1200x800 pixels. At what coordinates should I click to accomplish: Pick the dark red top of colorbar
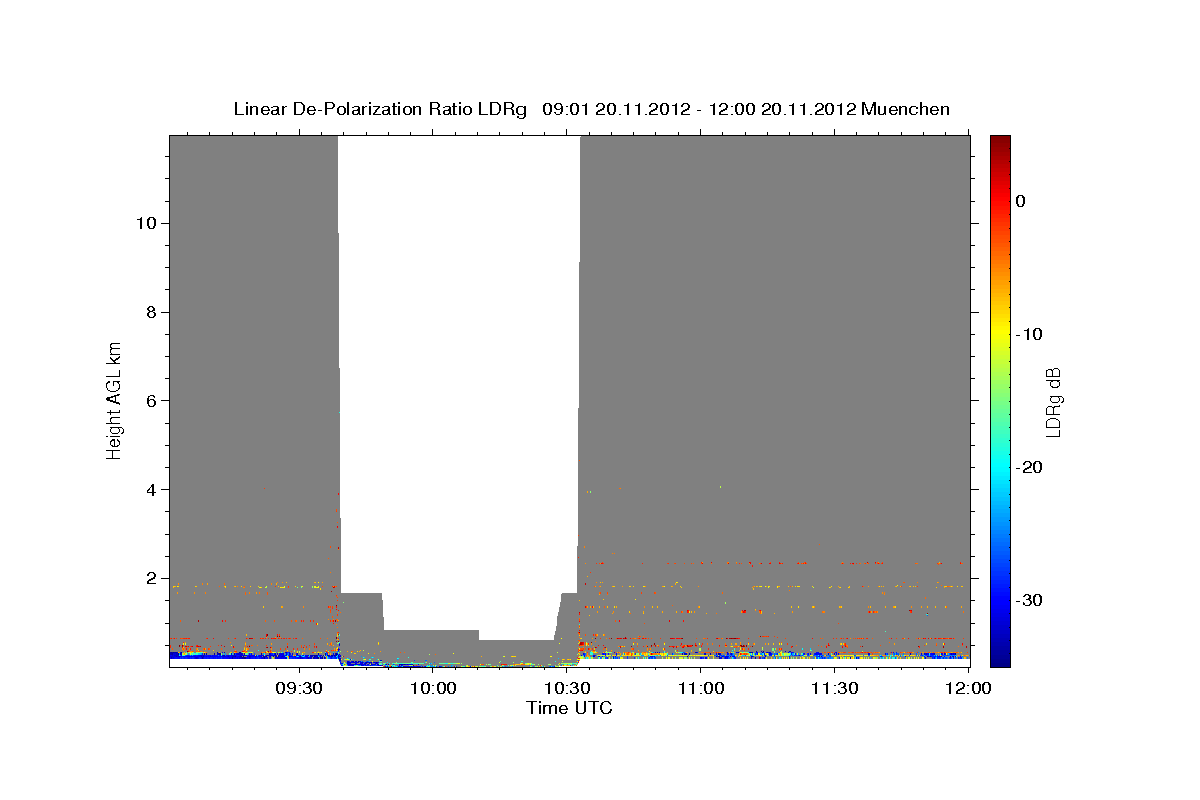(x=1000, y=142)
